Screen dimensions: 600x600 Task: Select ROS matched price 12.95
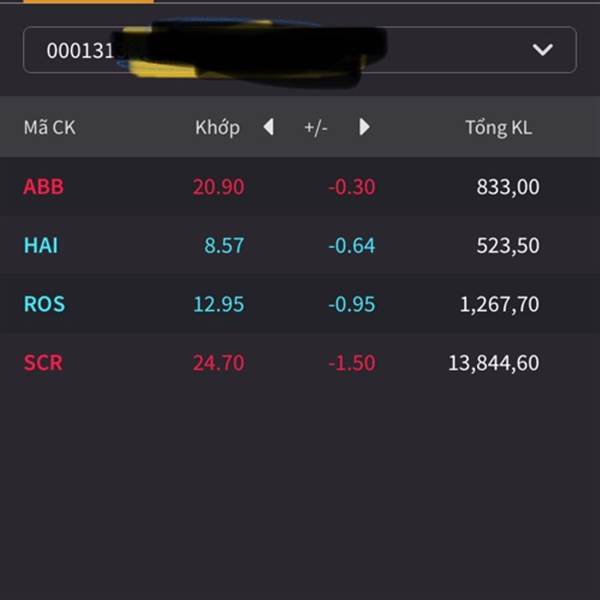[219, 305]
